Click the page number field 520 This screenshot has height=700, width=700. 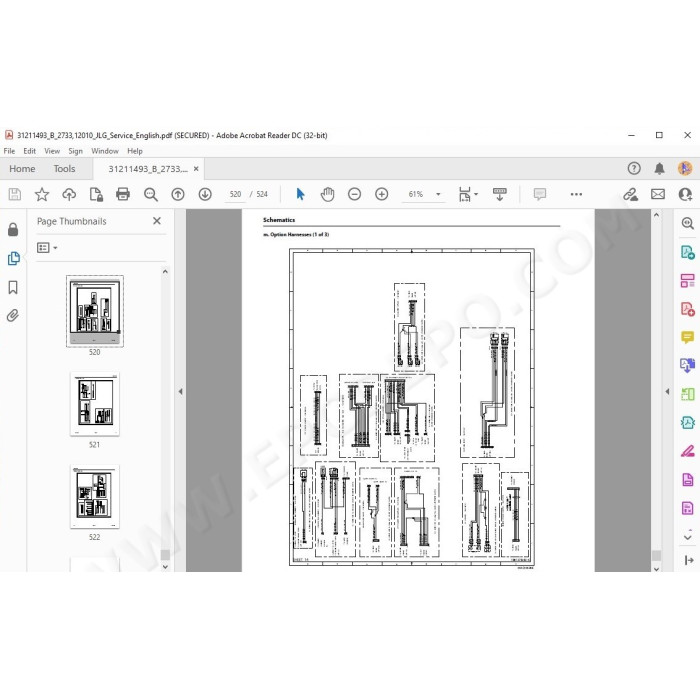click(235, 194)
